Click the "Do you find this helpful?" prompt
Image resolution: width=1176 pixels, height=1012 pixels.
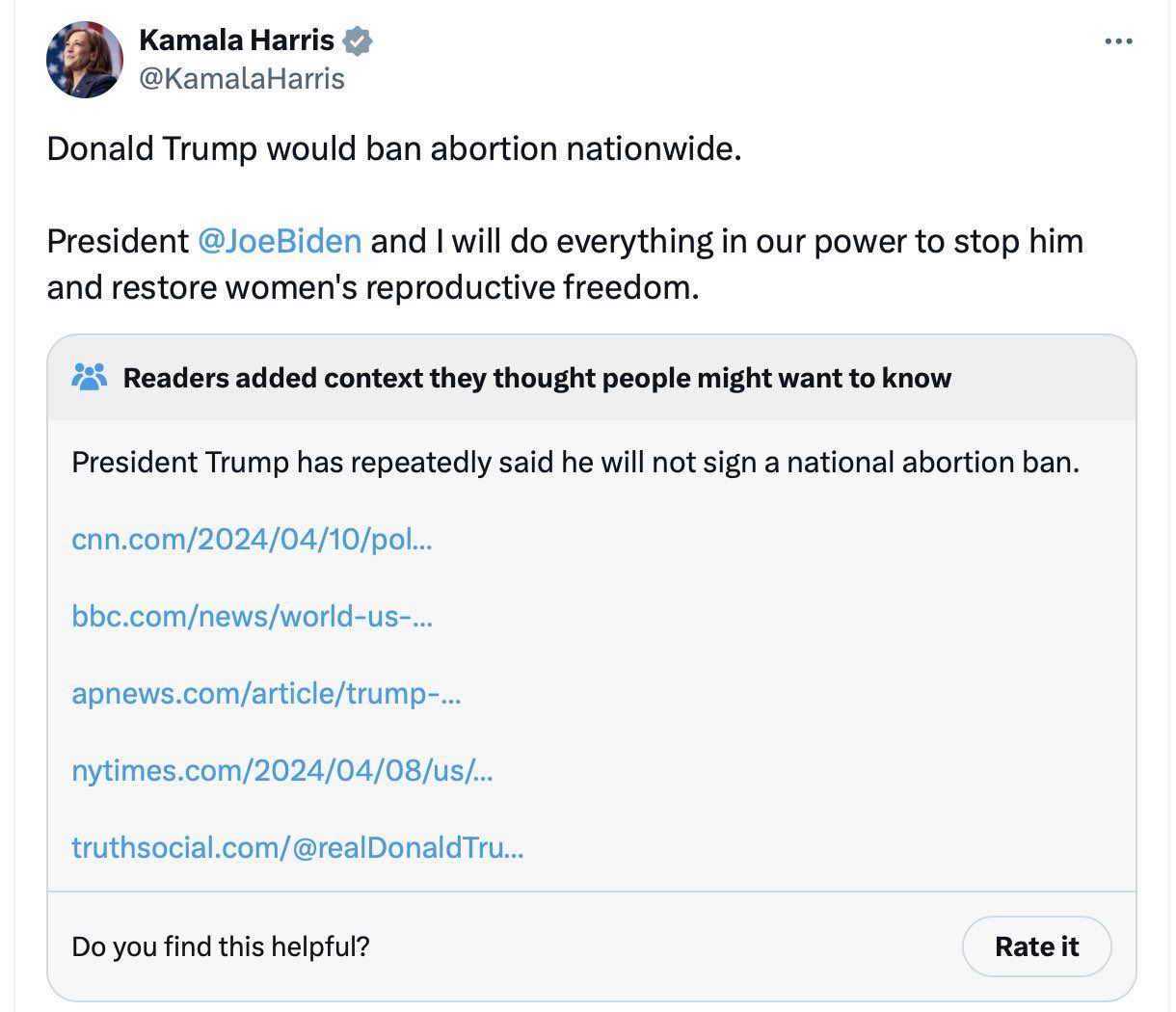[221, 946]
